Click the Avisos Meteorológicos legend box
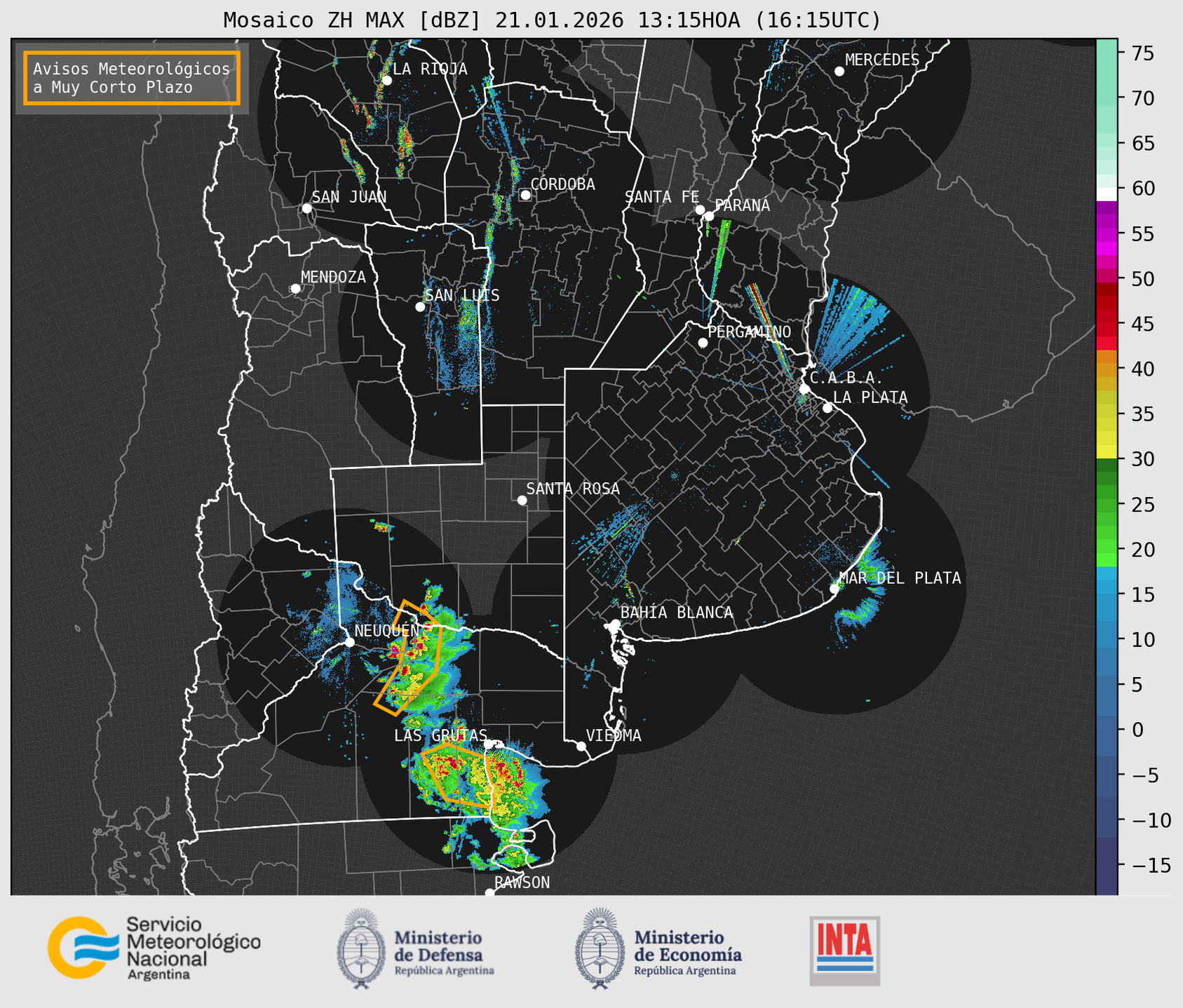 [132, 78]
